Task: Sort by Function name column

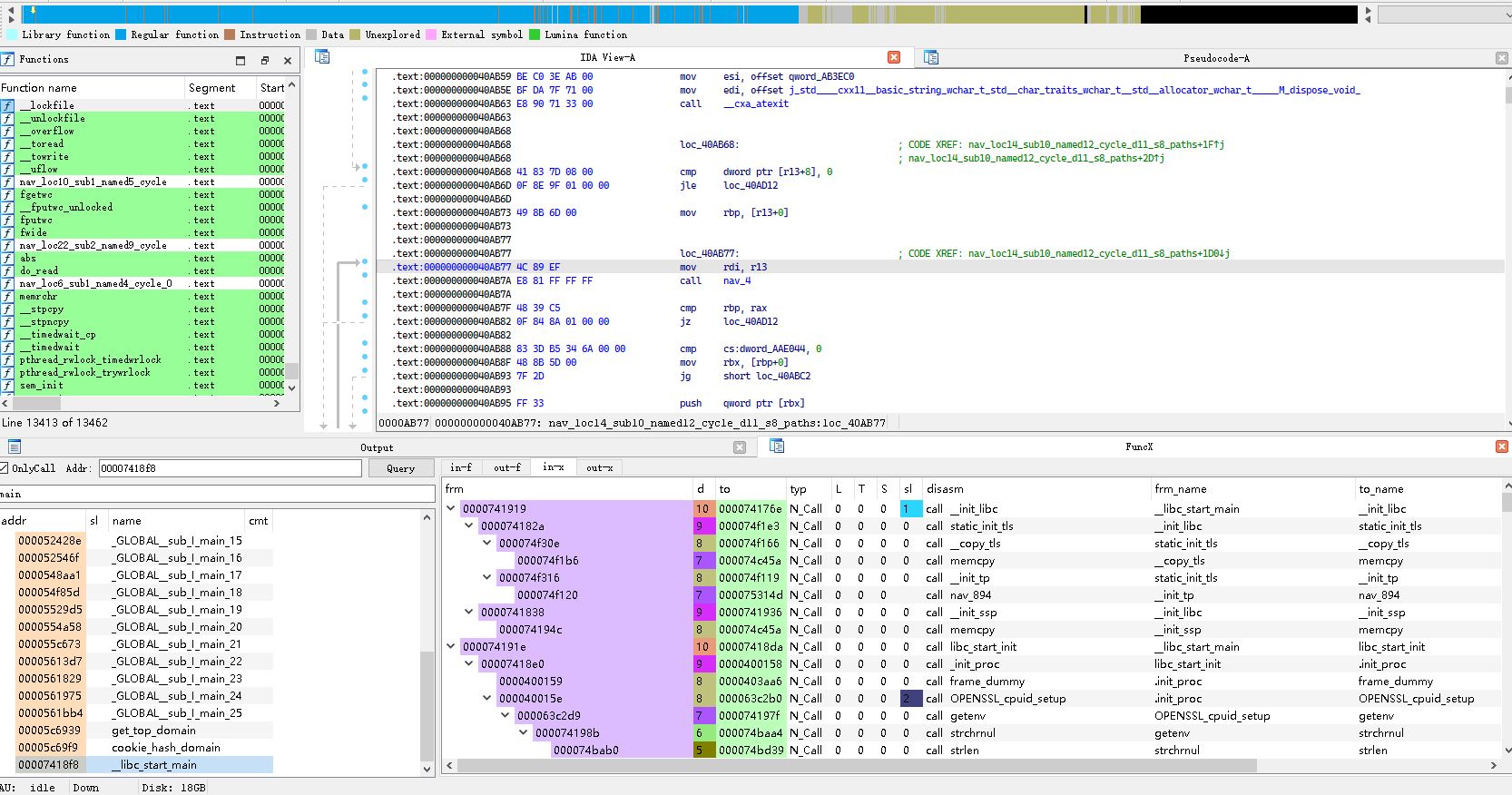Action: pos(91,88)
